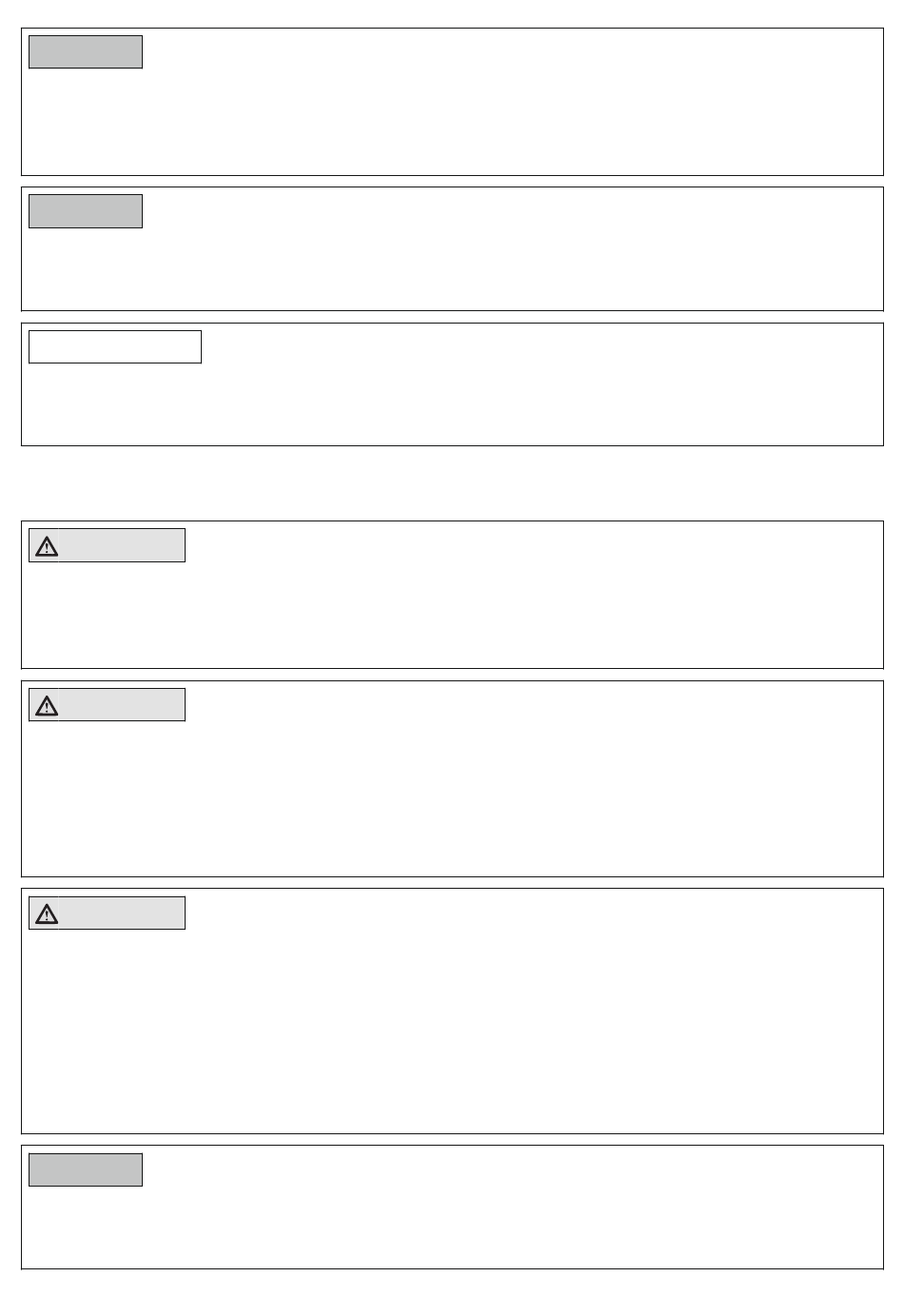Click the light gray label beside the first warning icon

pos(122,545)
